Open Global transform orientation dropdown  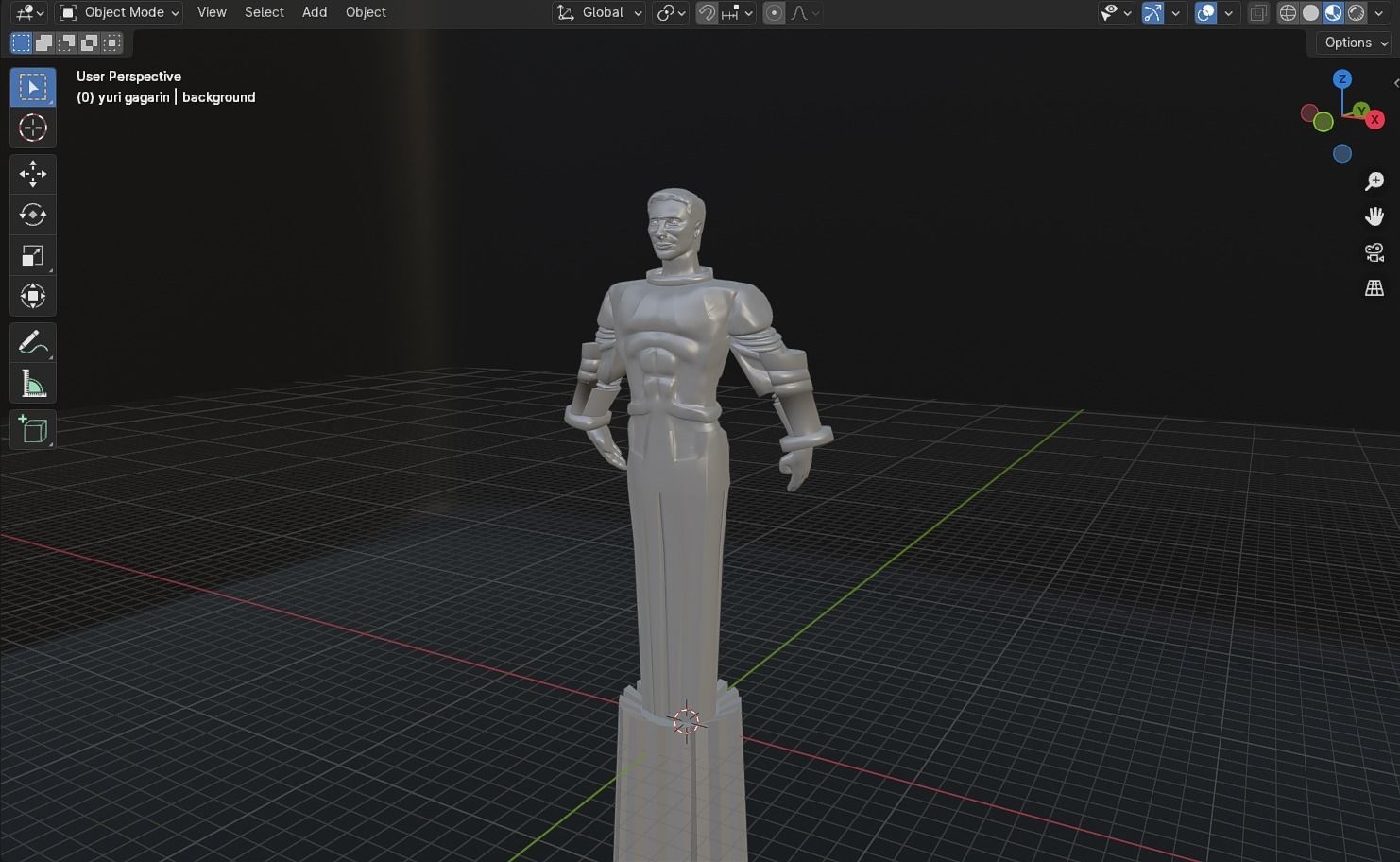pyautogui.click(x=599, y=12)
